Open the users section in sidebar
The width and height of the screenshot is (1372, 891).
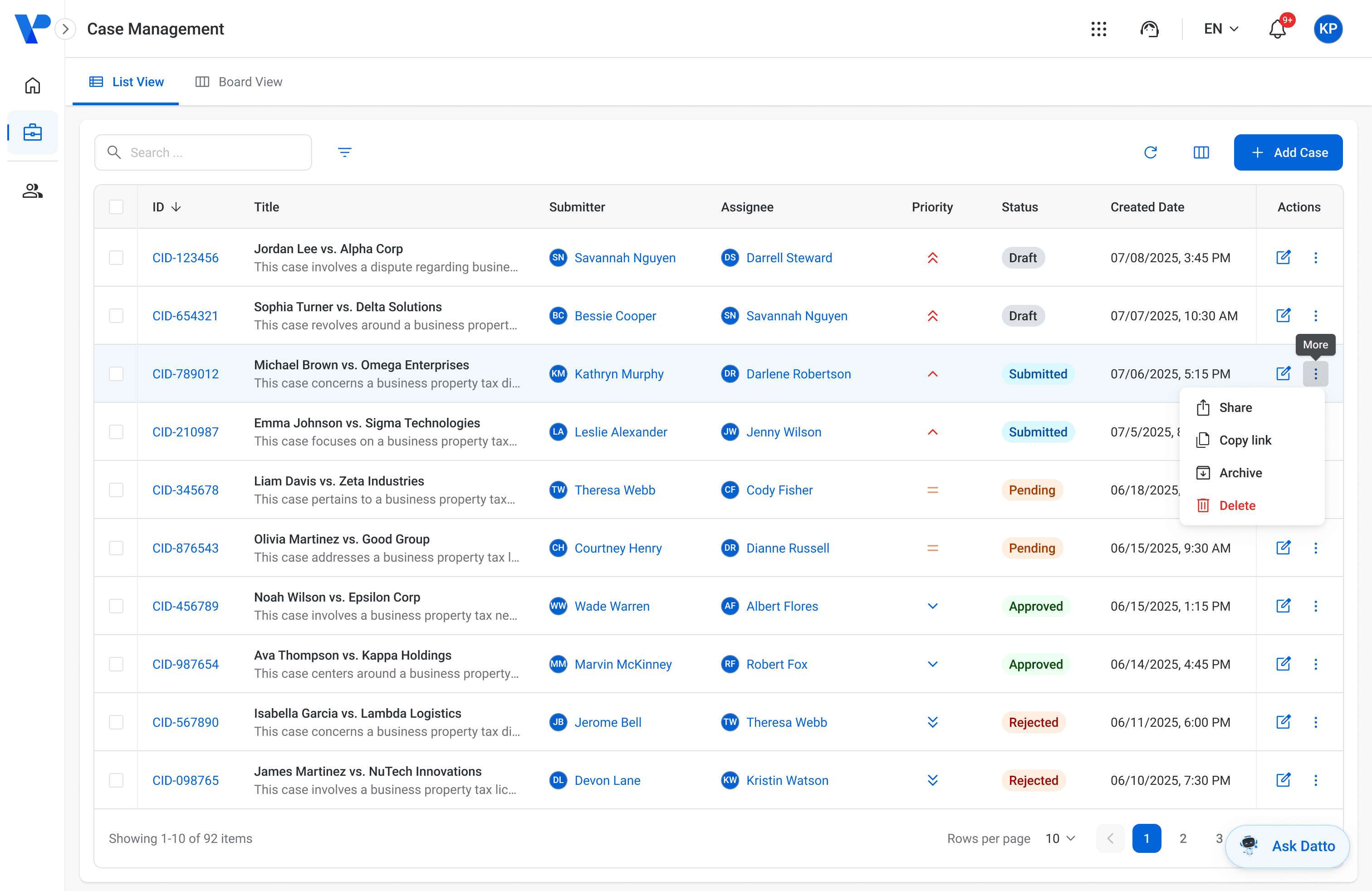[x=32, y=191]
